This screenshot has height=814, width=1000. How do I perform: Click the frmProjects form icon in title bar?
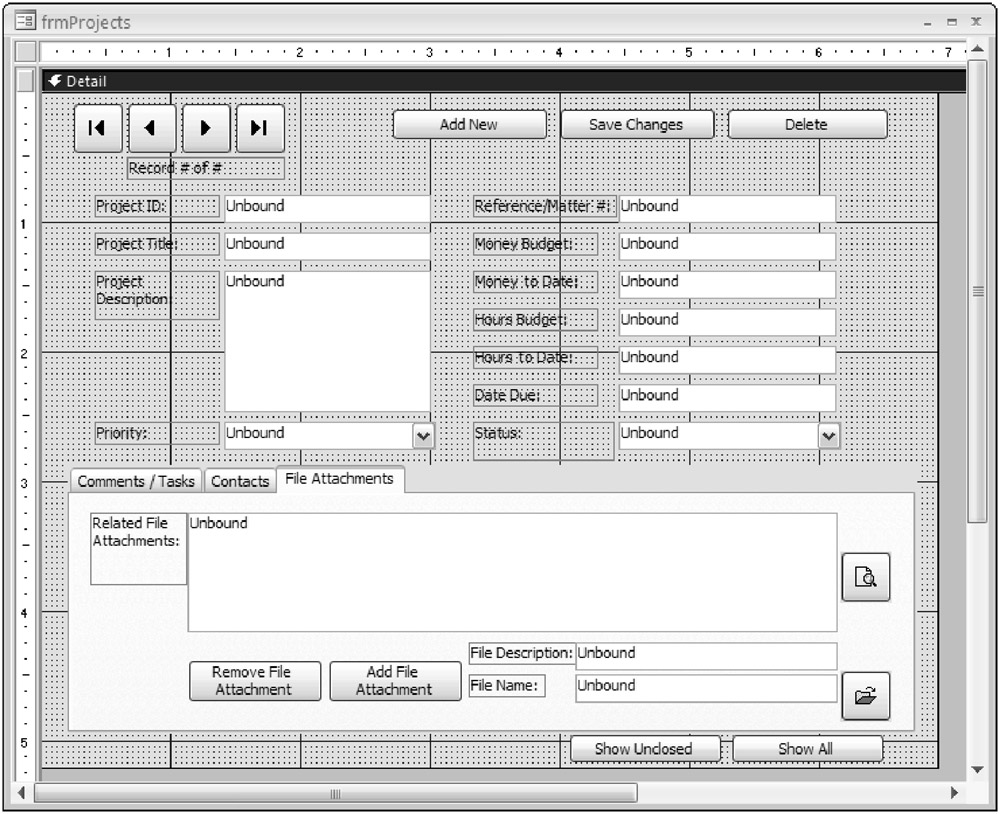tap(26, 22)
